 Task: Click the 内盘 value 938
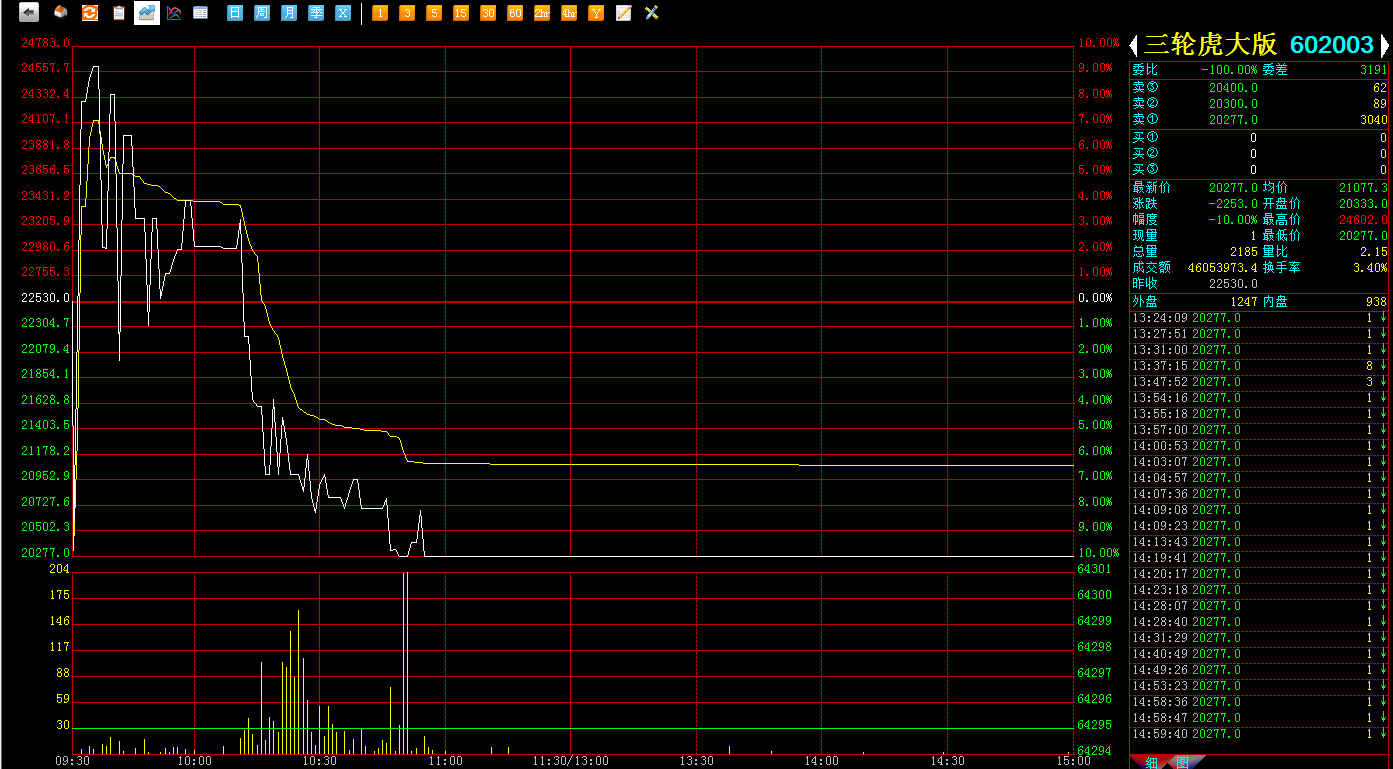pyautogui.click(x=1376, y=301)
